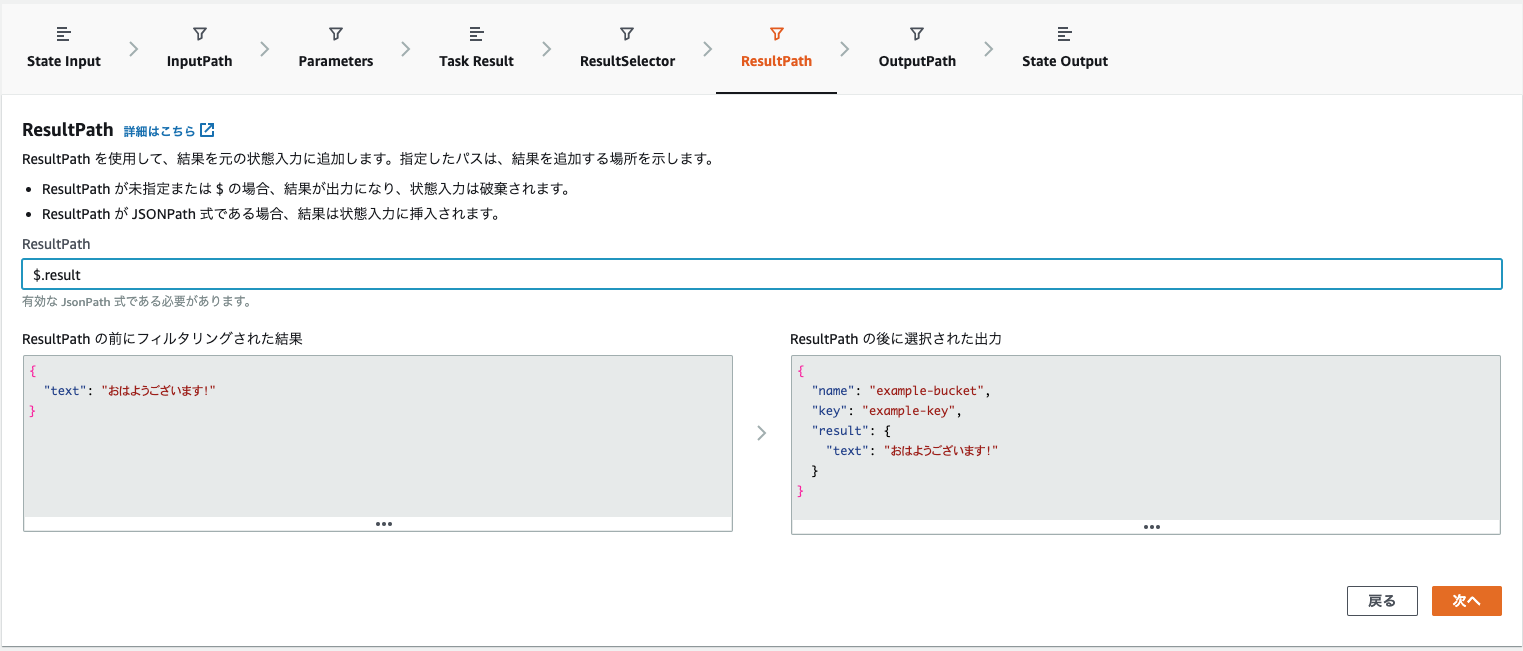The width and height of the screenshot is (1523, 651).
Task: Click the orange ResultPath filter icon
Action: (776, 33)
